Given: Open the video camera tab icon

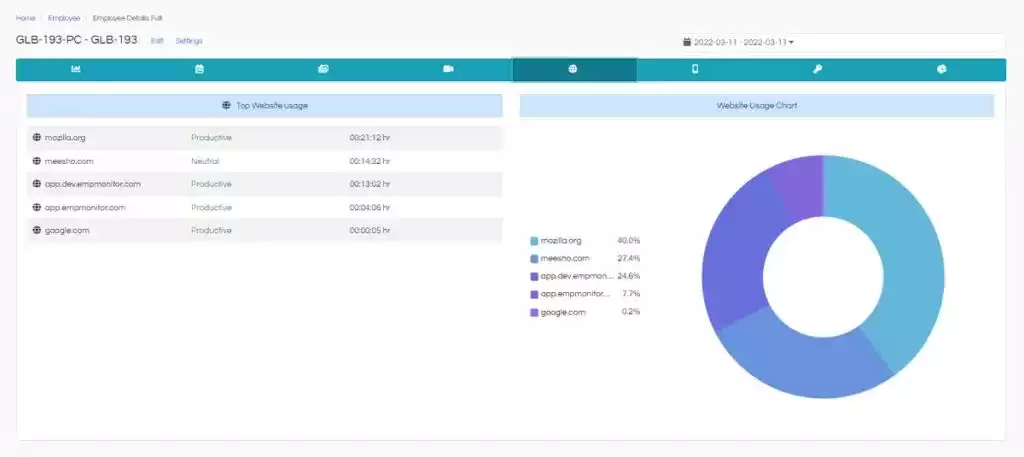Looking at the screenshot, I should pyautogui.click(x=448, y=69).
